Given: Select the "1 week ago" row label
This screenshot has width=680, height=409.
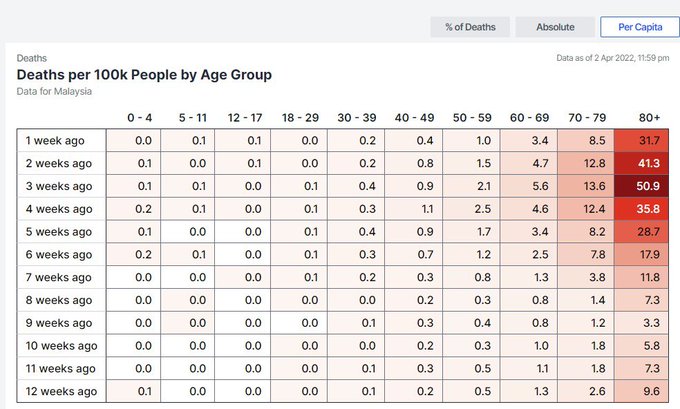Looking at the screenshot, I should 56,141.
